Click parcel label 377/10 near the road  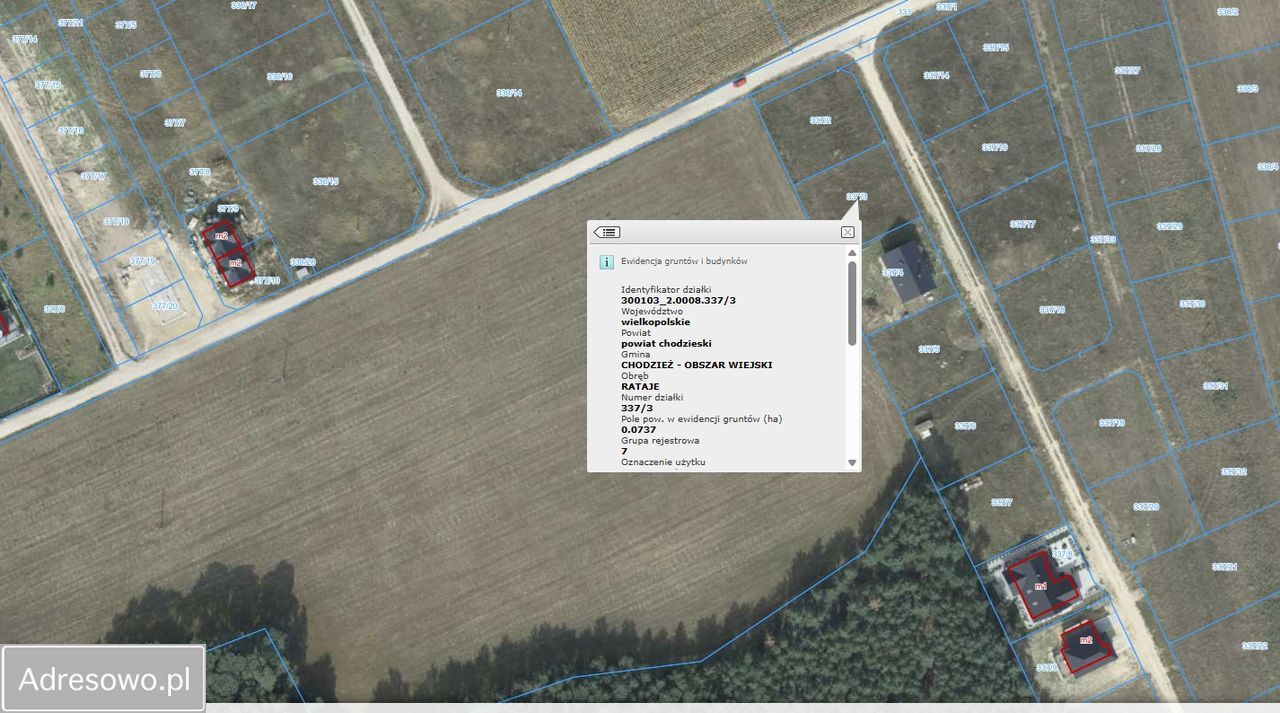click(x=267, y=281)
